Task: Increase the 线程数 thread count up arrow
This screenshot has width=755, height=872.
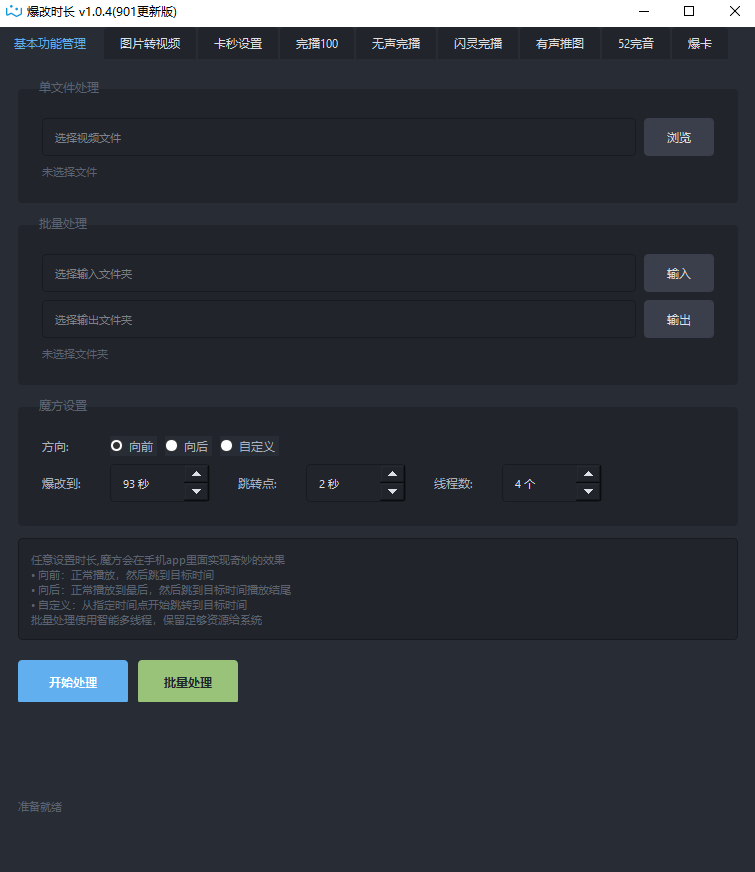Action: 589,475
